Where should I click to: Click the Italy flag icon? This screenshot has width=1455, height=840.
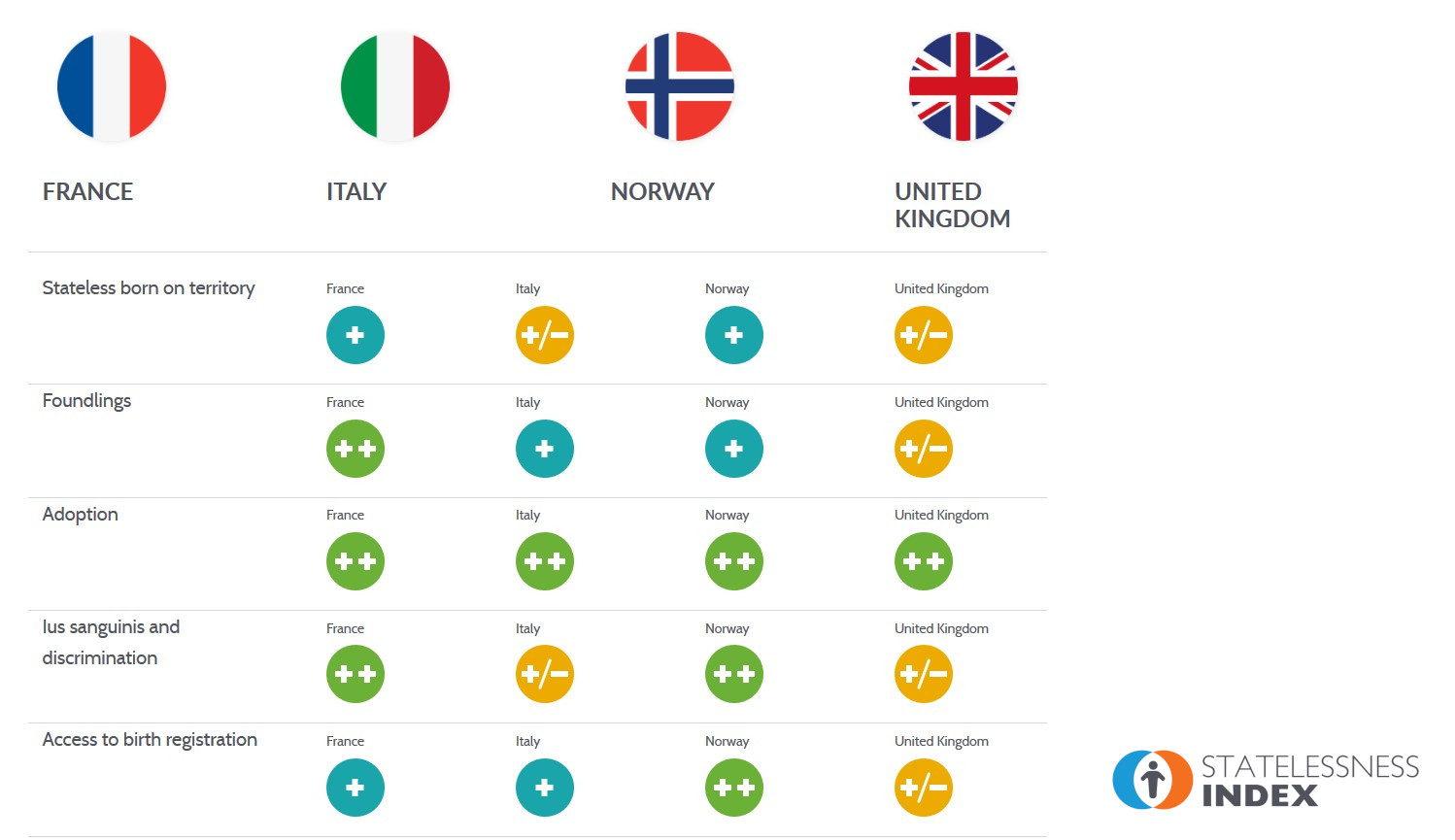click(x=395, y=86)
